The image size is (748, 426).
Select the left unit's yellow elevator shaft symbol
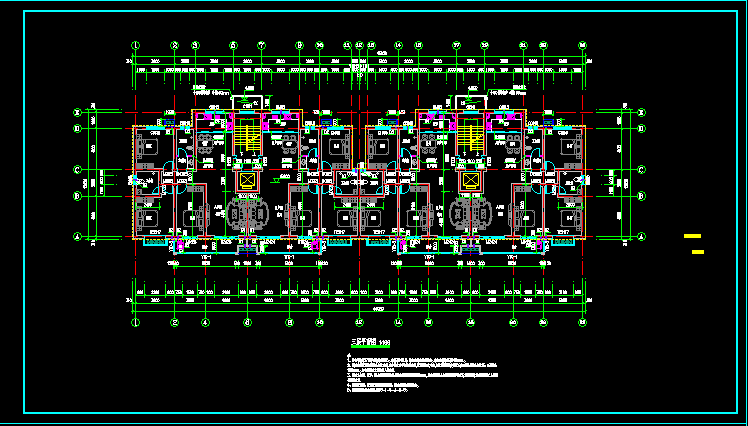tap(247, 180)
